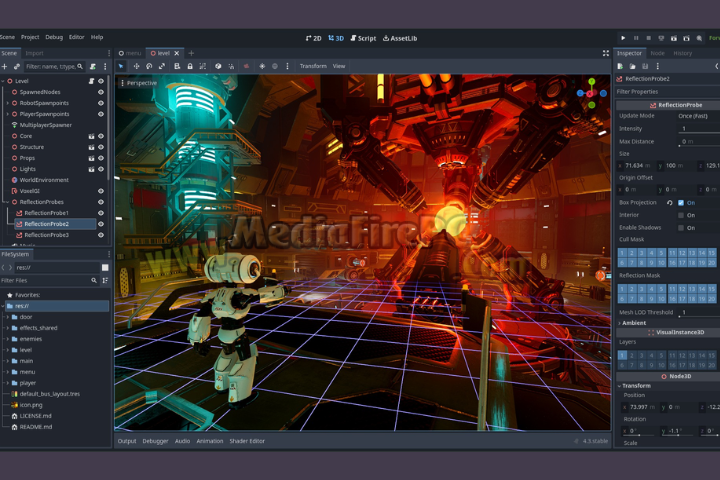Image resolution: width=720 pixels, height=480 pixels.
Task: Toggle visibility of Lights node
Action: point(101,169)
